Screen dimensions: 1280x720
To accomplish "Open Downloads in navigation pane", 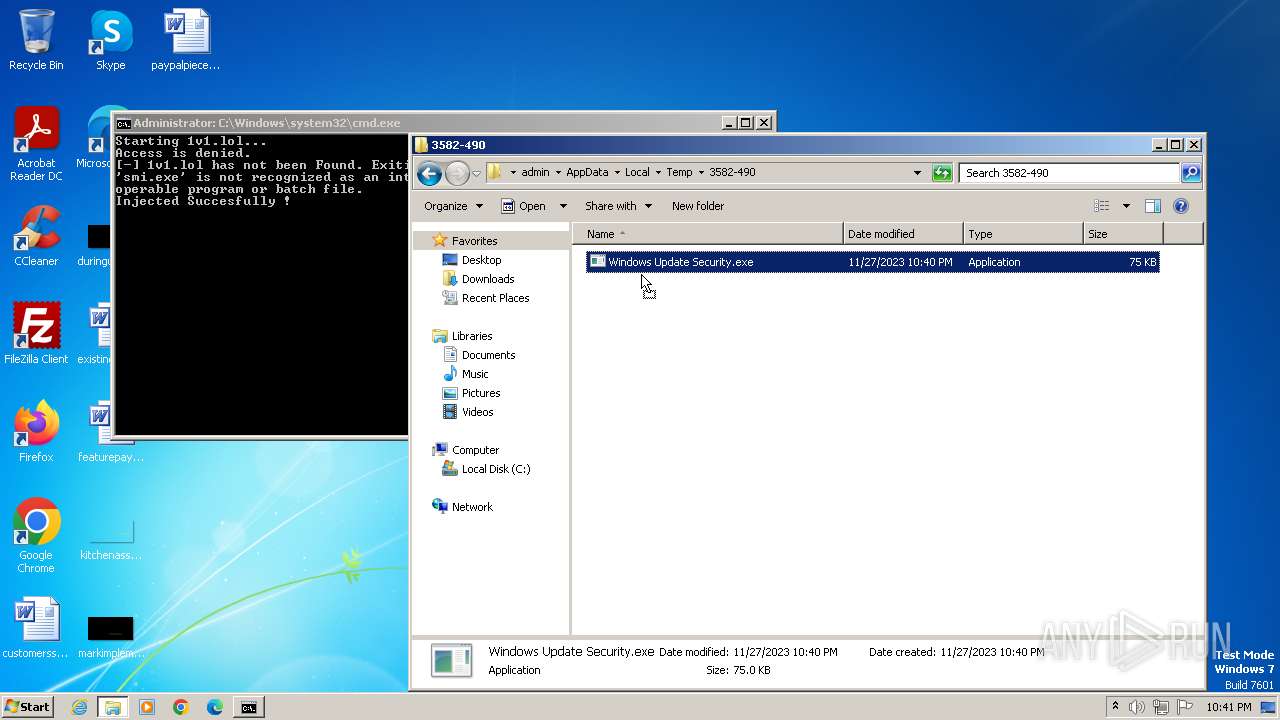I will pyautogui.click(x=488, y=279).
